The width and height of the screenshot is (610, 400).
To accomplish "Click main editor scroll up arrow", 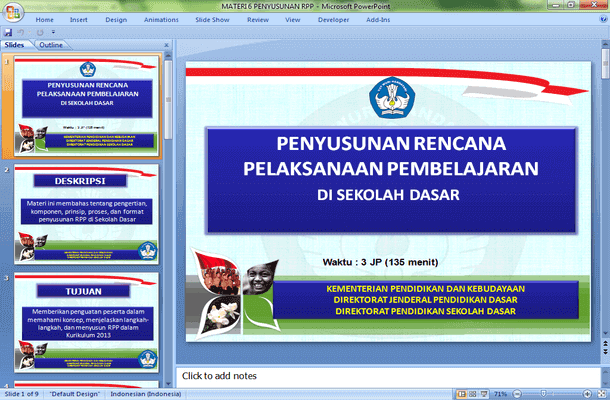I will (605, 44).
